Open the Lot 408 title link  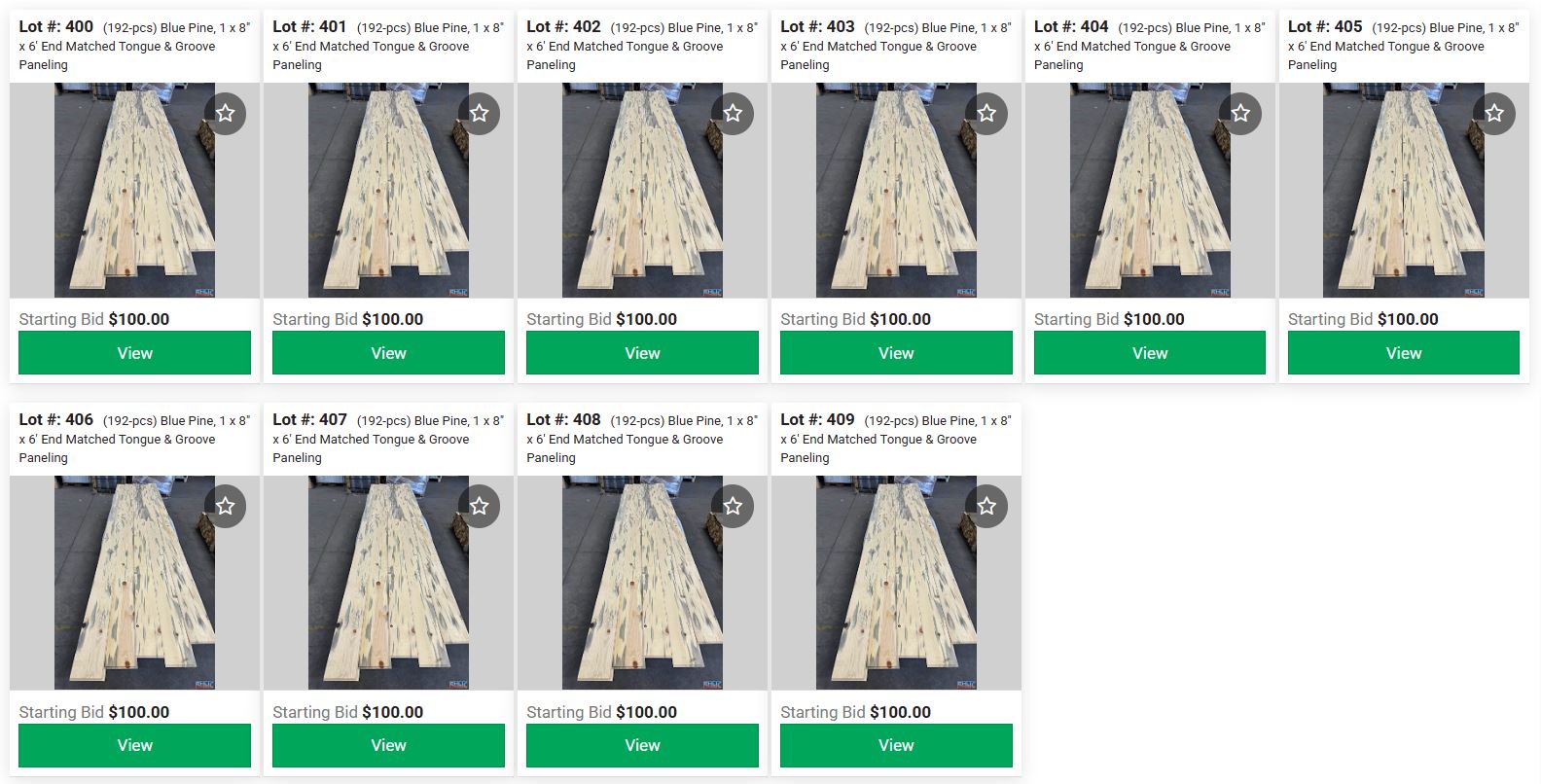point(642,439)
